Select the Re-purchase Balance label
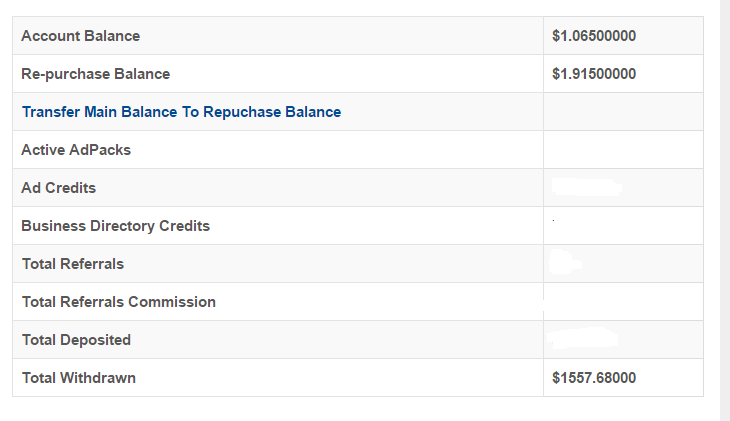 [95, 74]
